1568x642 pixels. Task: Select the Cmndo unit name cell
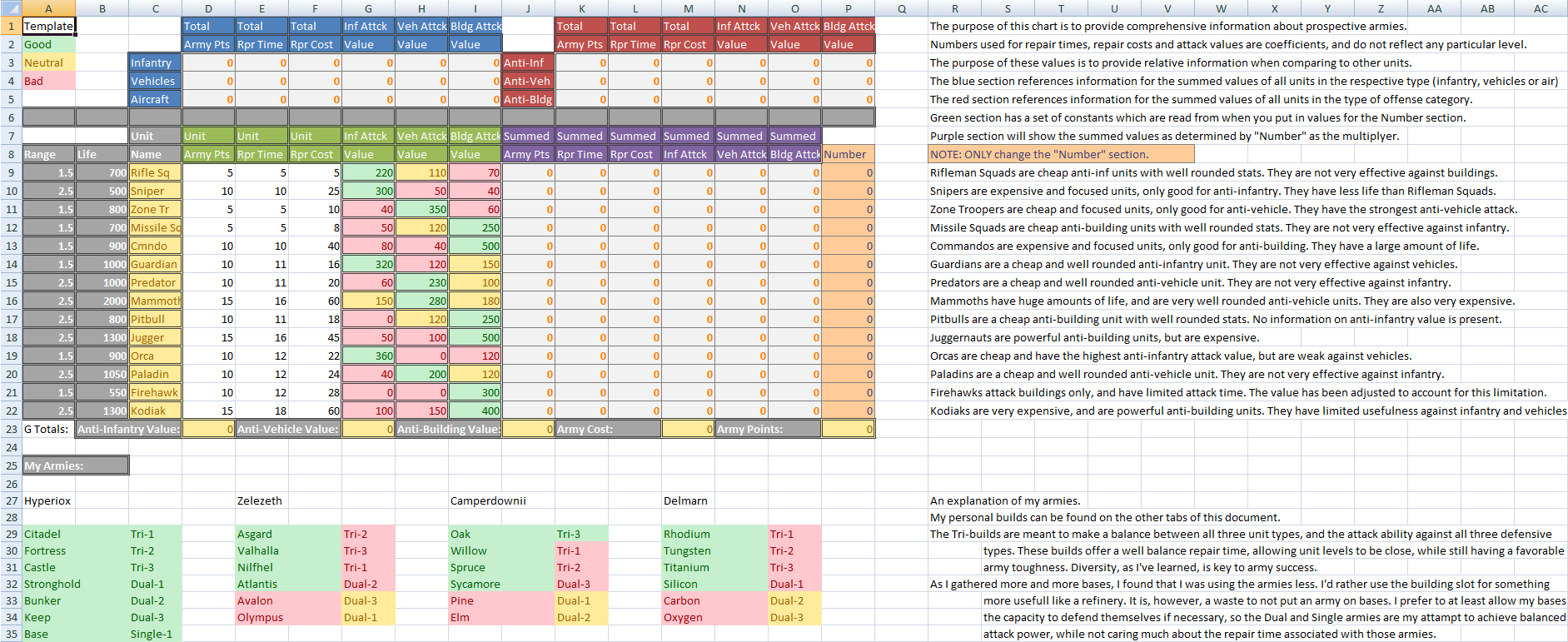(155, 246)
